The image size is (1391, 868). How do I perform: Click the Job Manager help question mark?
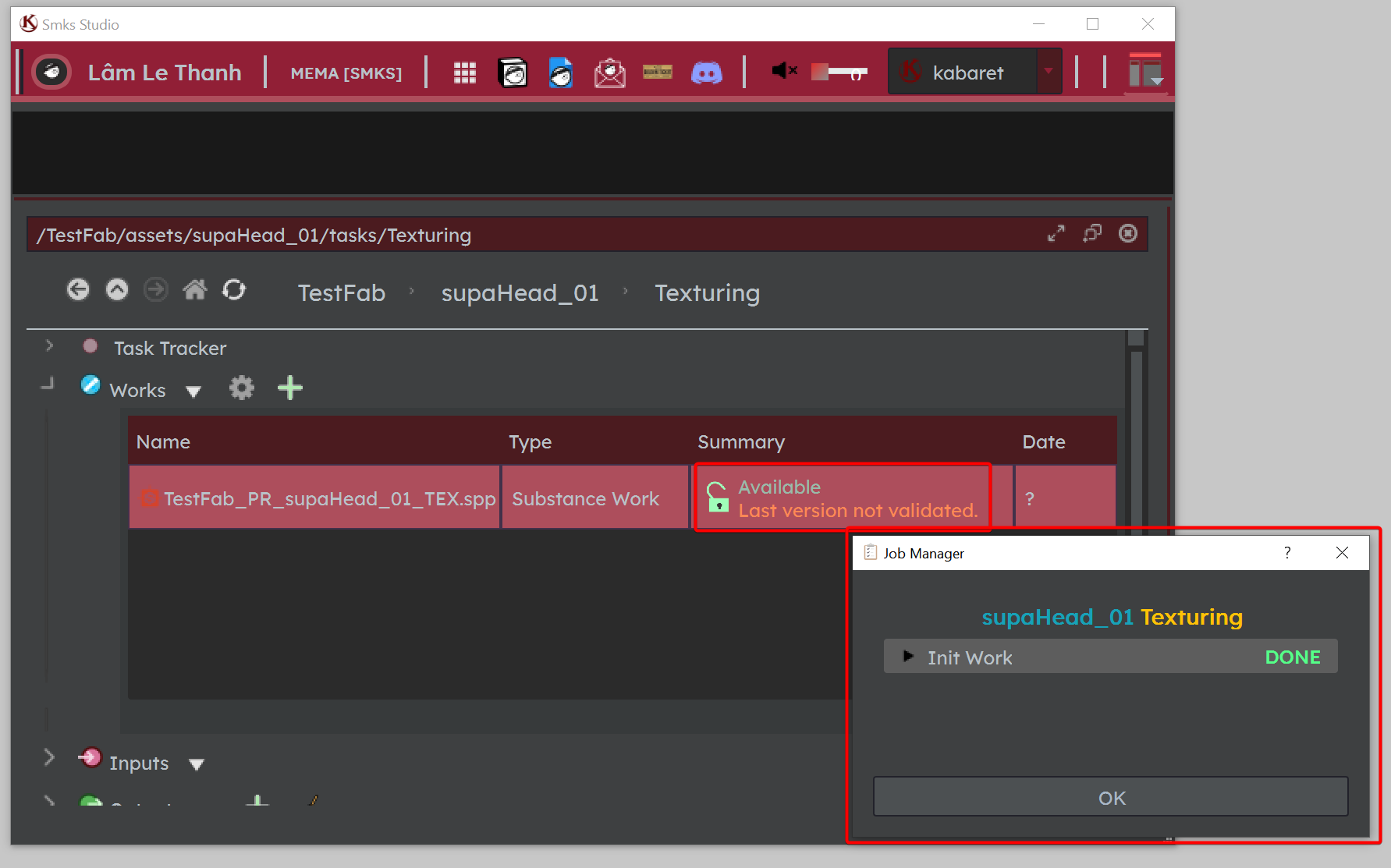click(x=1287, y=552)
